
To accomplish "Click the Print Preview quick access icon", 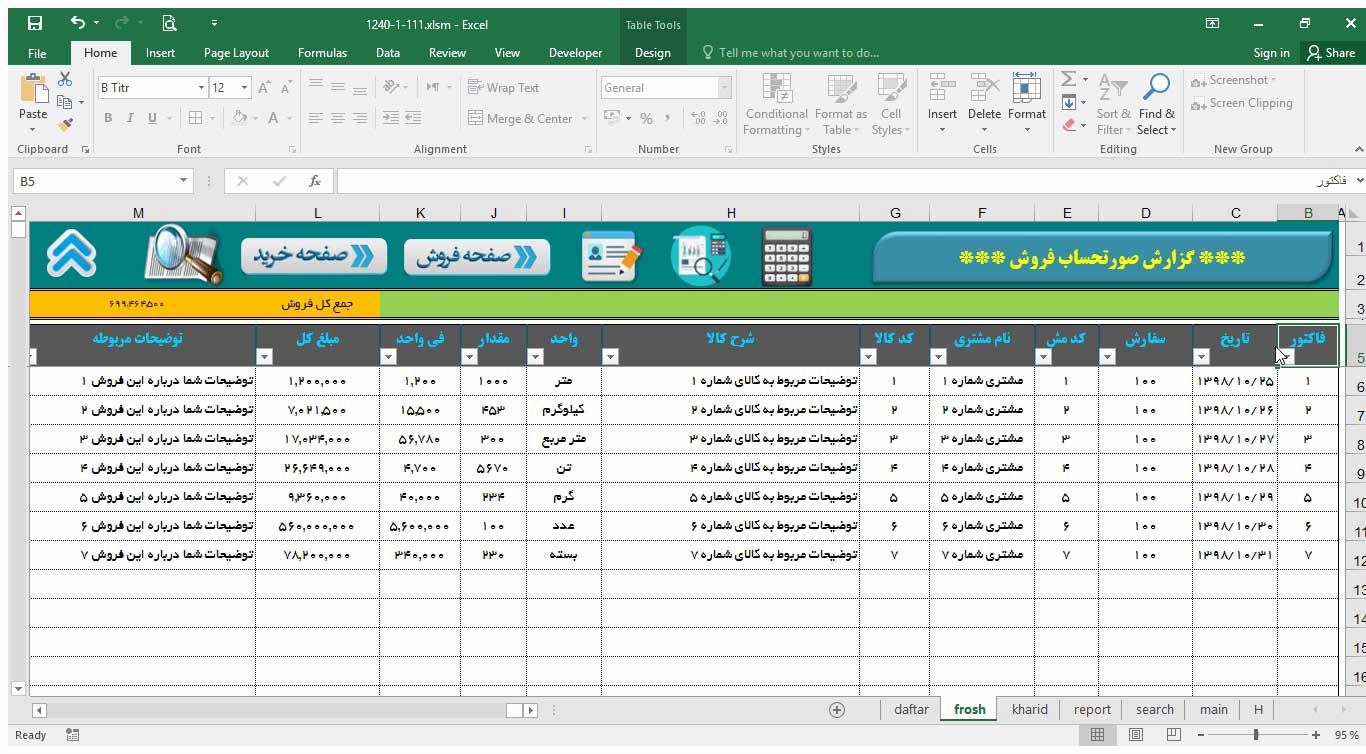I will 169,23.
